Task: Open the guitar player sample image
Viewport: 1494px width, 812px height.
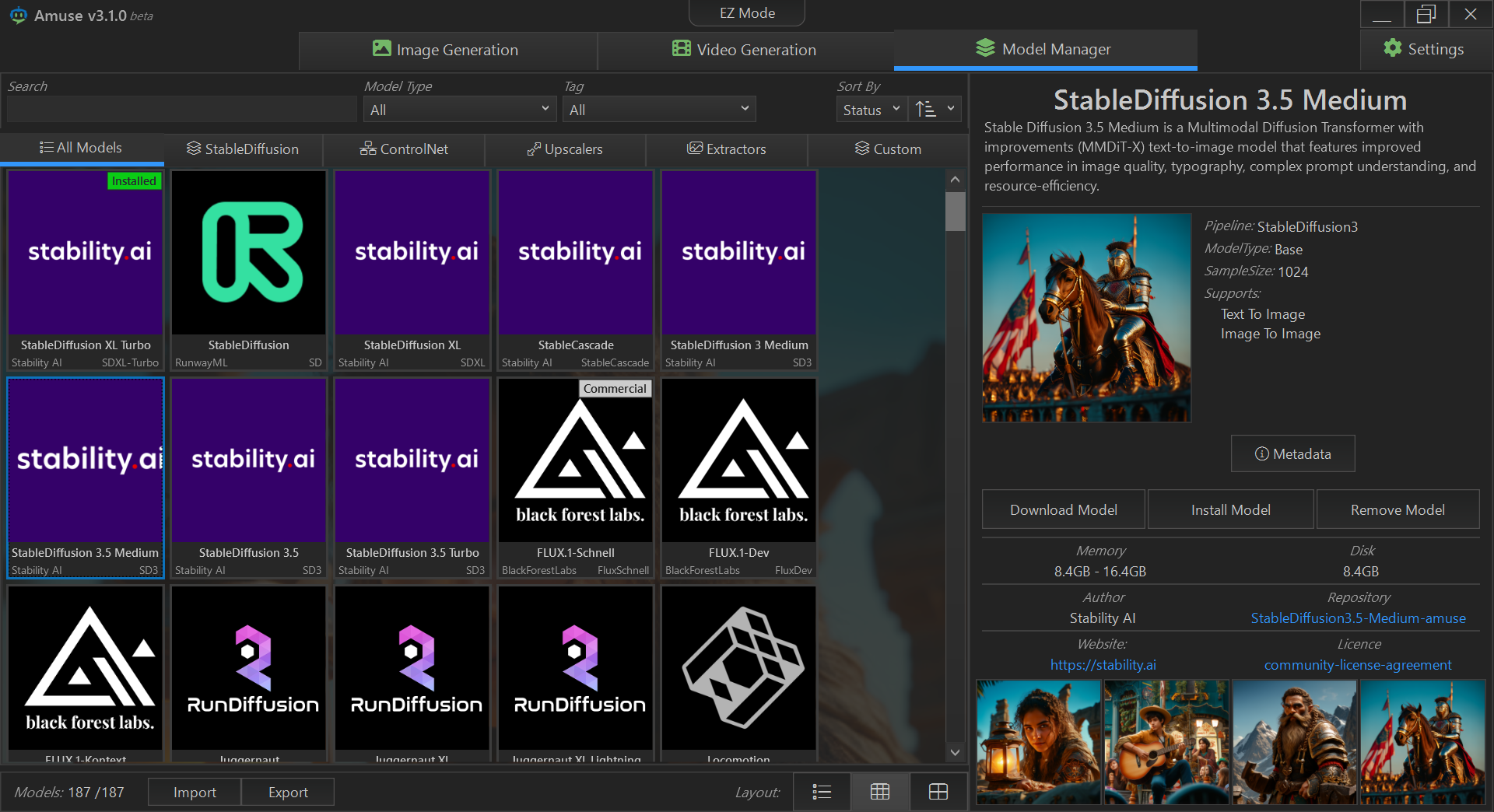Action: coord(1166,742)
